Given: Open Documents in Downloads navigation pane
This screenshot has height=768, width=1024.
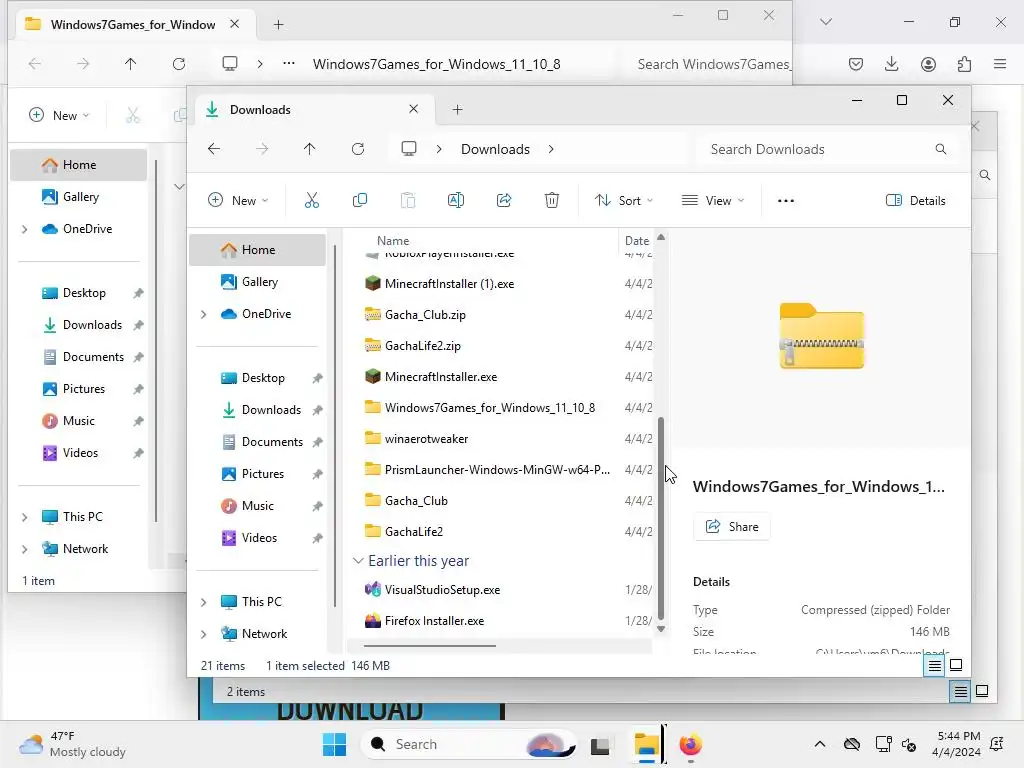Looking at the screenshot, I should click(x=257, y=441).
